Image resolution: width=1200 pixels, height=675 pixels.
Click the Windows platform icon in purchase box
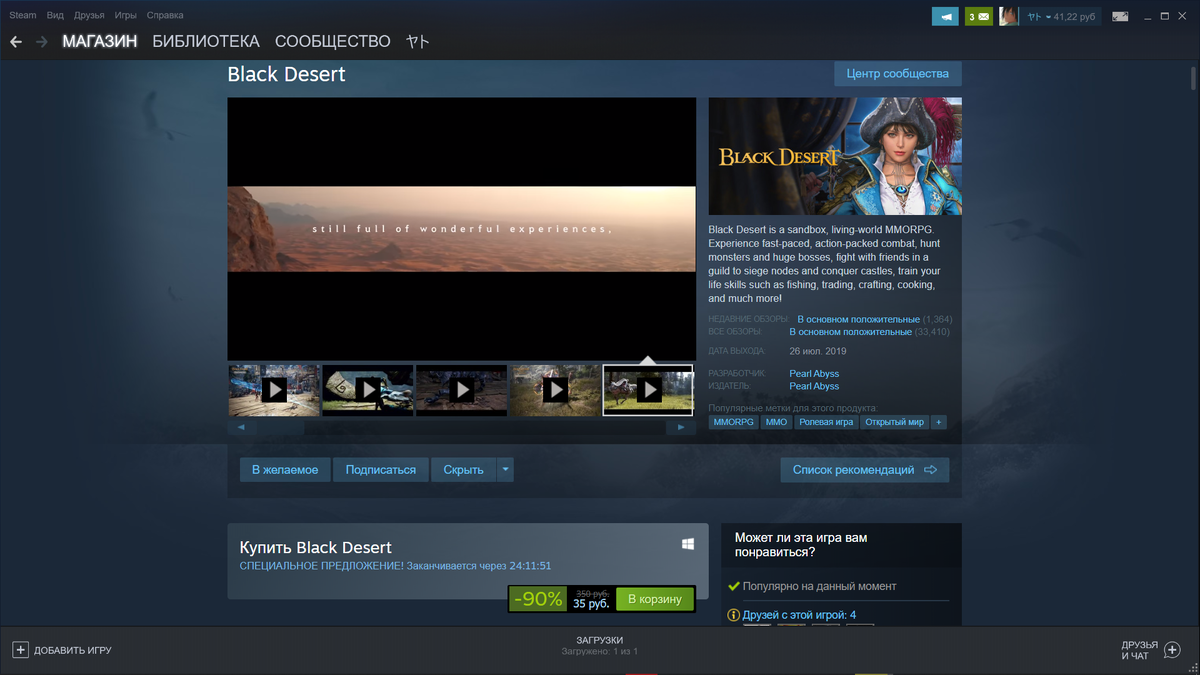pos(688,543)
